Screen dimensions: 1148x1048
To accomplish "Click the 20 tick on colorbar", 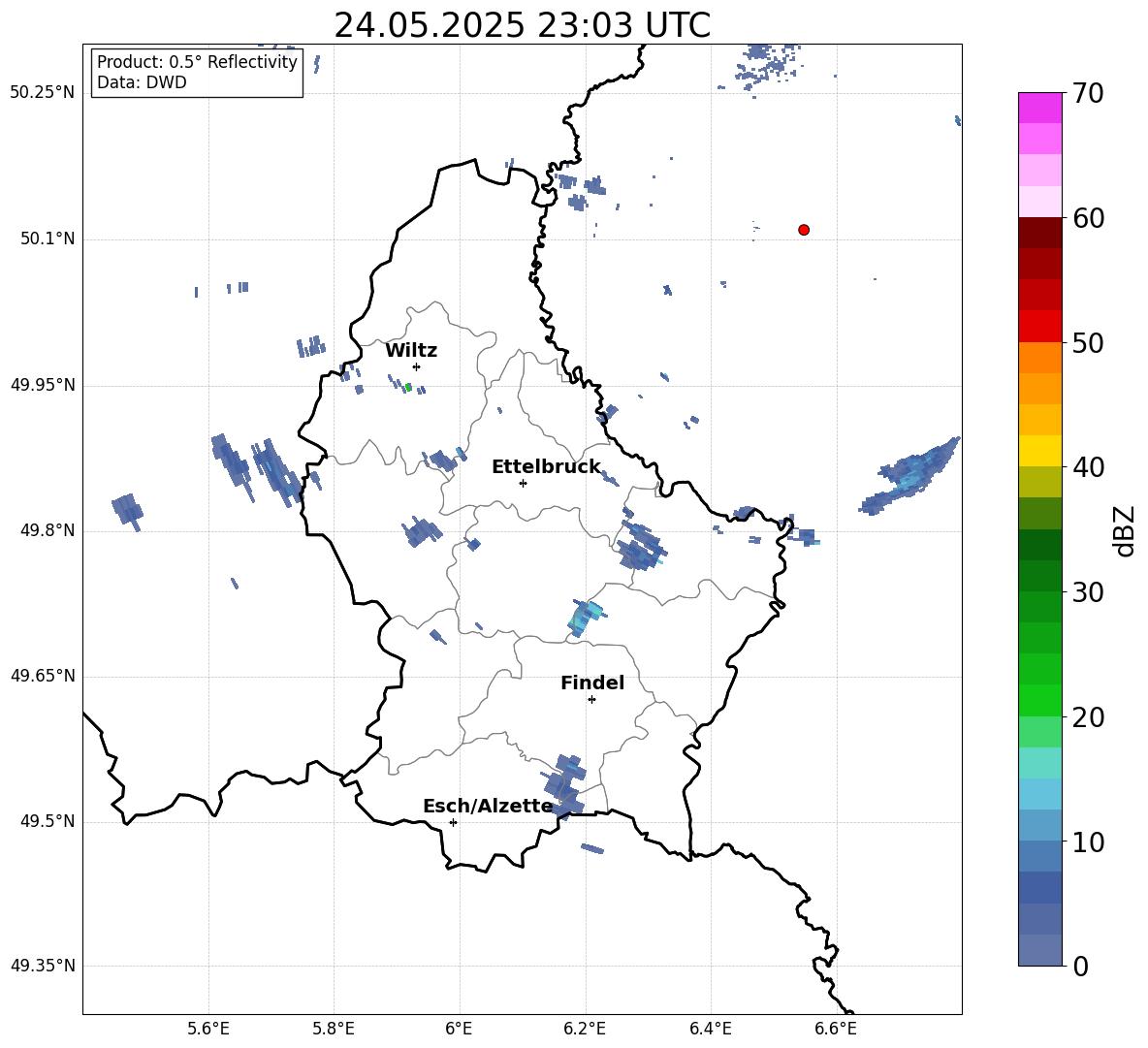I will pyautogui.click(x=1088, y=716).
